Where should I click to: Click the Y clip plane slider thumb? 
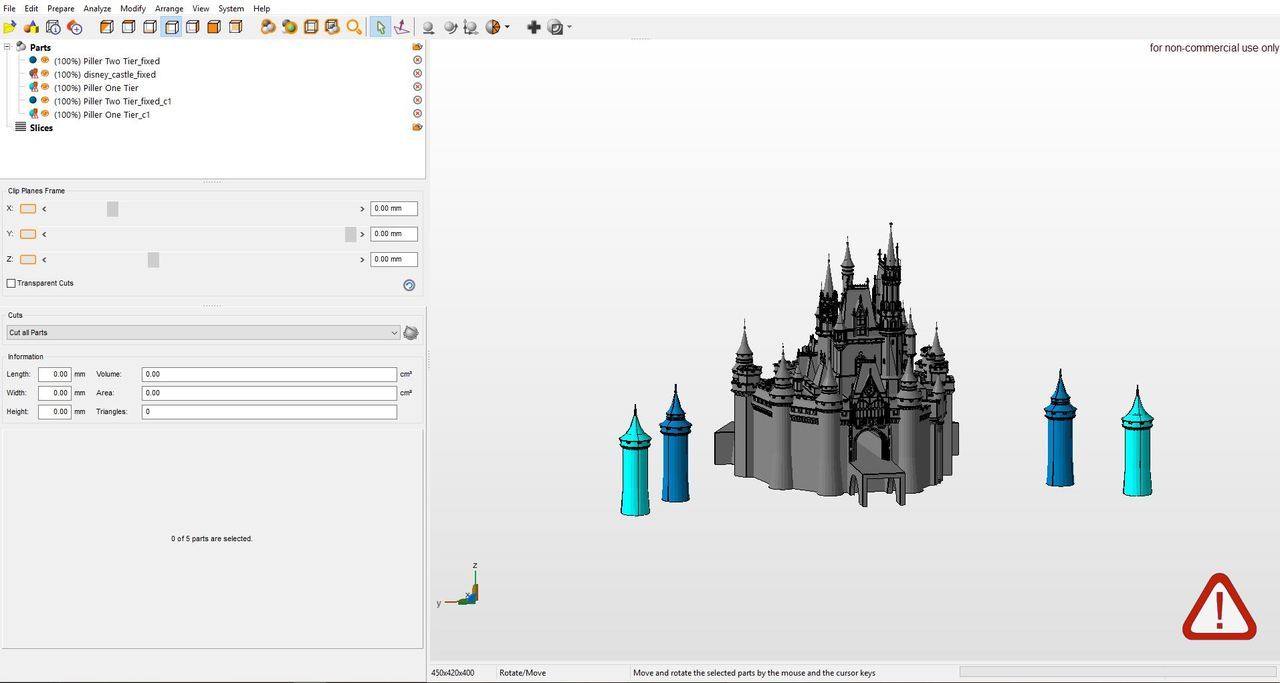click(x=350, y=234)
